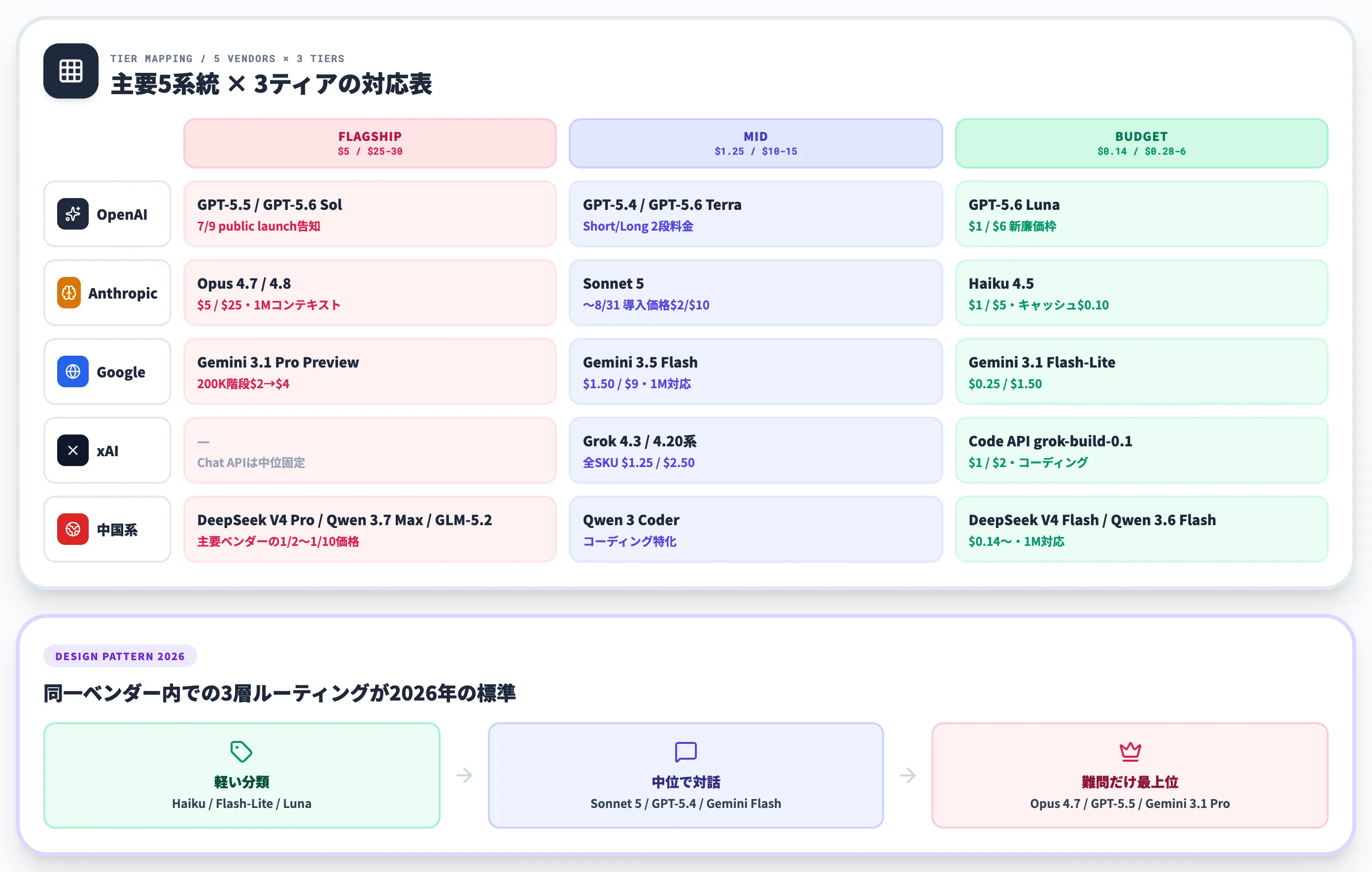Click the OpenAI vendor label

(x=122, y=214)
